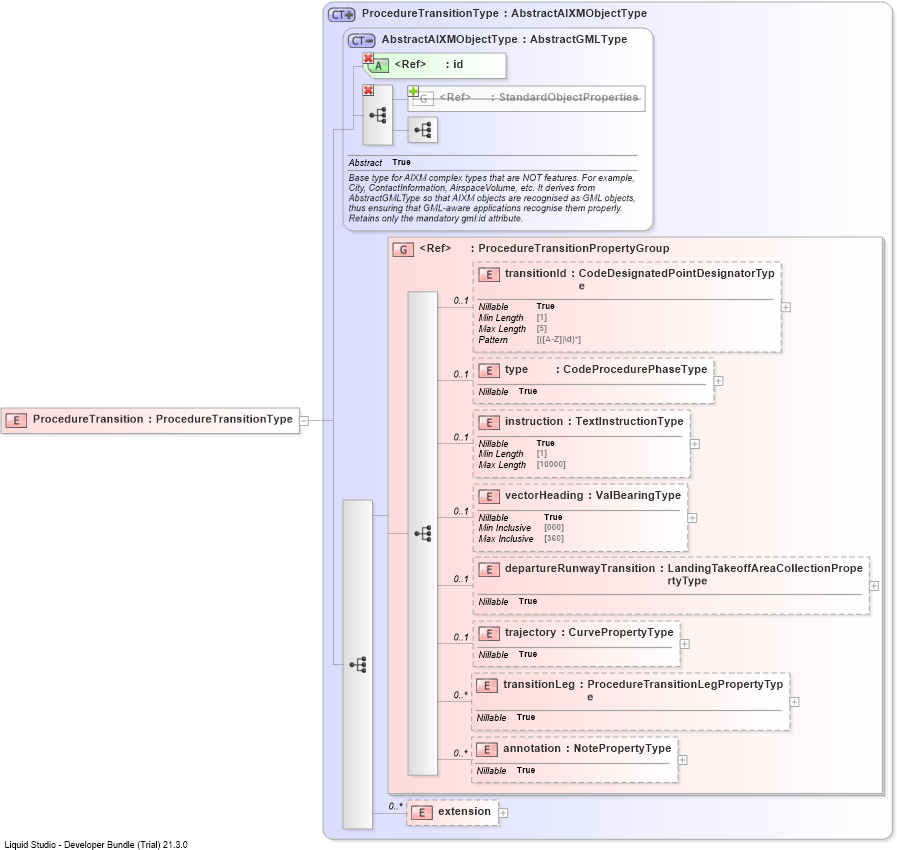
Task: Click the Min Inclusive [000] value
Action: 554,527
